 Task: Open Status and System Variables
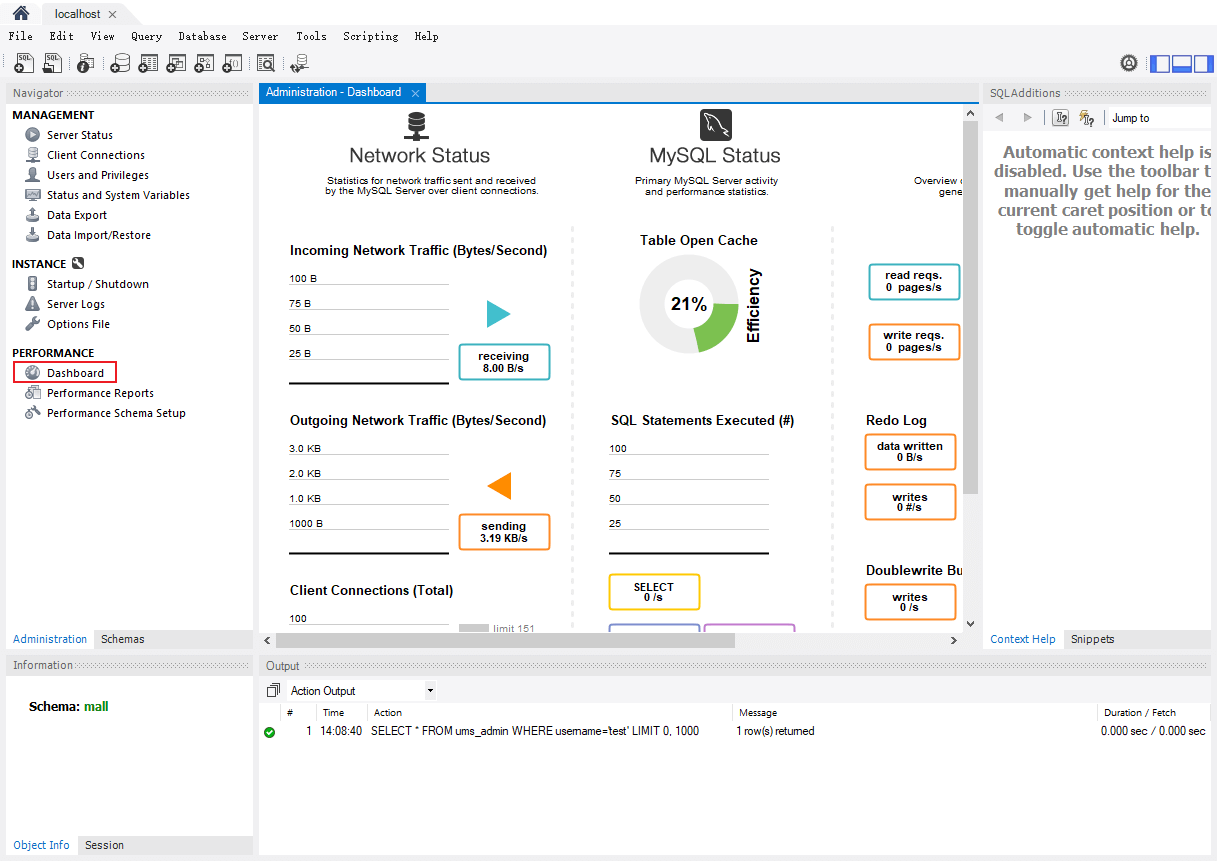coord(118,195)
